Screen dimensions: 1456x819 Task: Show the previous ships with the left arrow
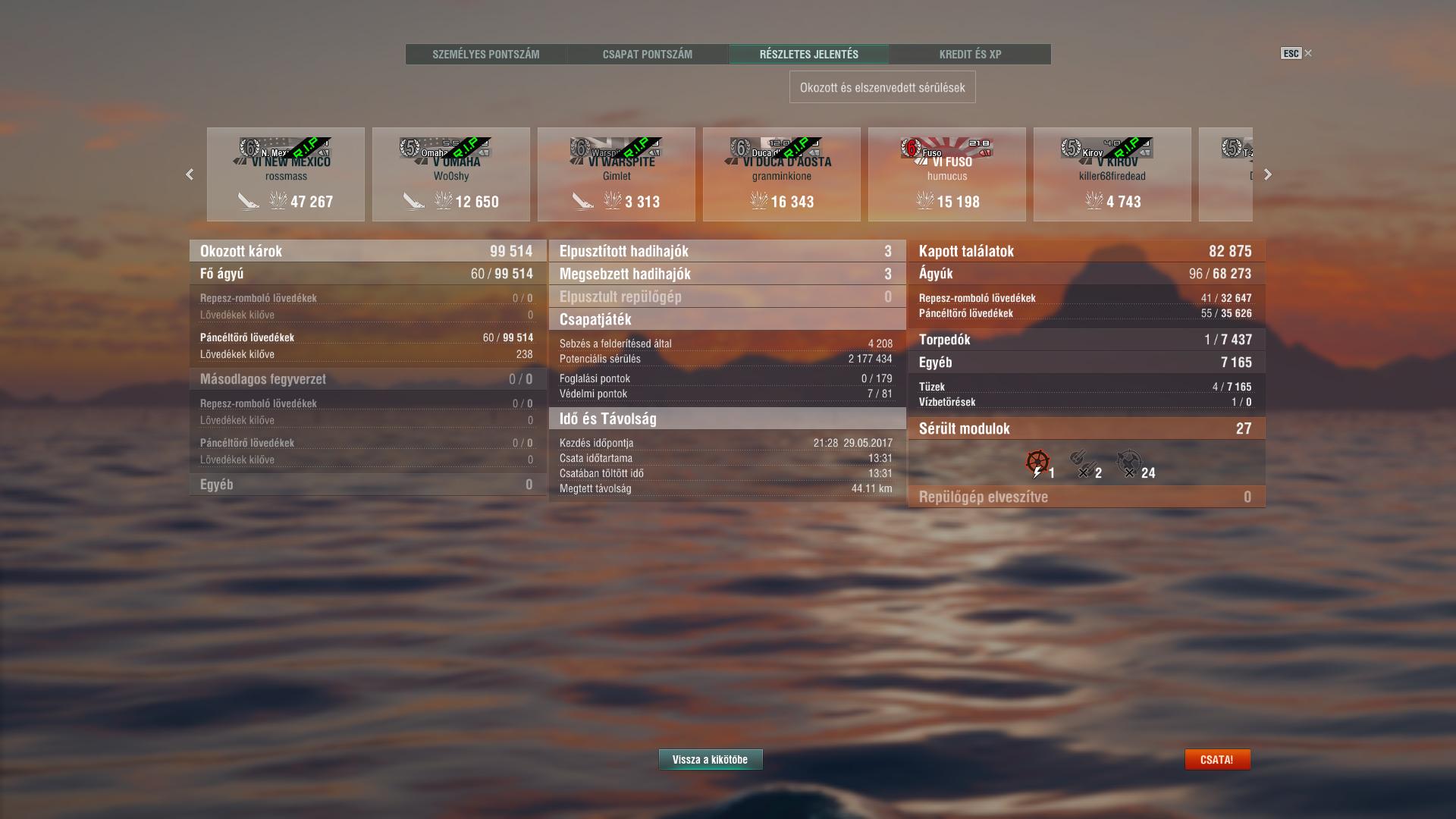pos(190,174)
